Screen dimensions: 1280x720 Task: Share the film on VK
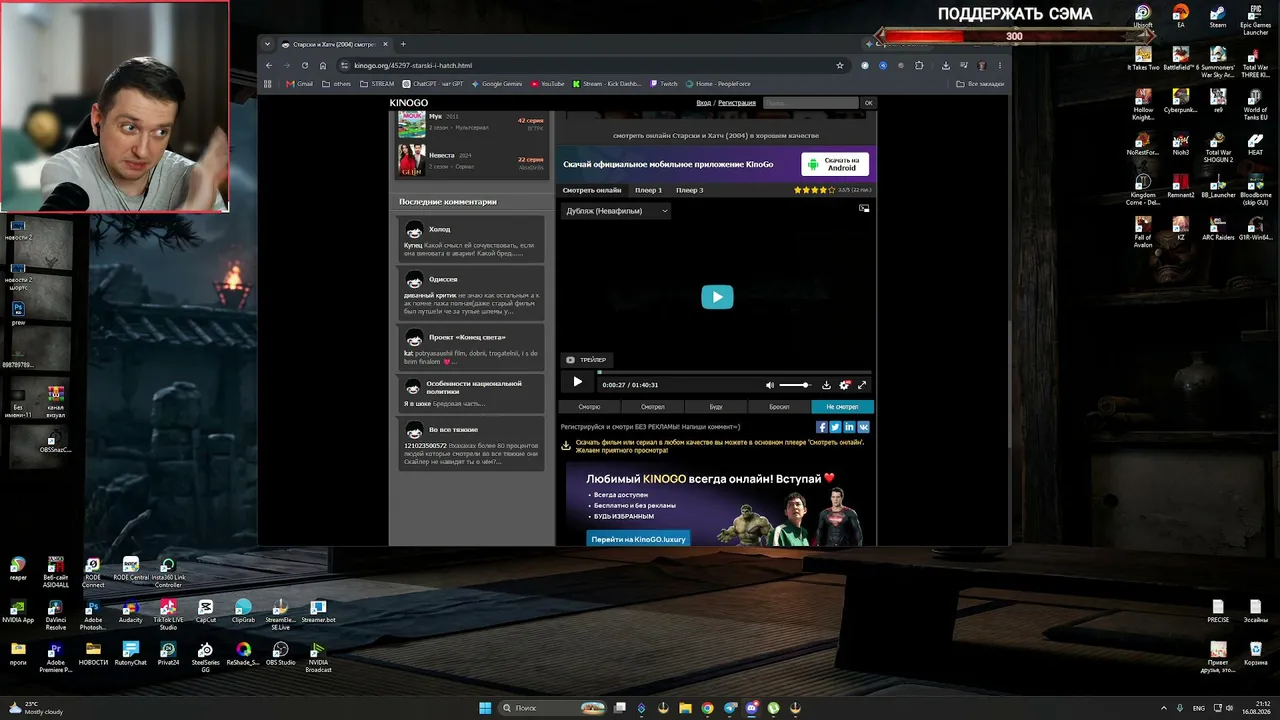point(864,427)
